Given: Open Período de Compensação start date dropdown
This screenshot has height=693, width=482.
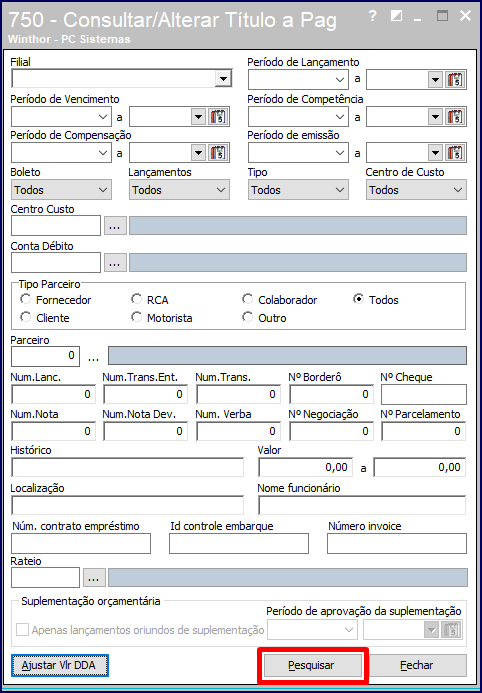Looking at the screenshot, I should (102, 153).
